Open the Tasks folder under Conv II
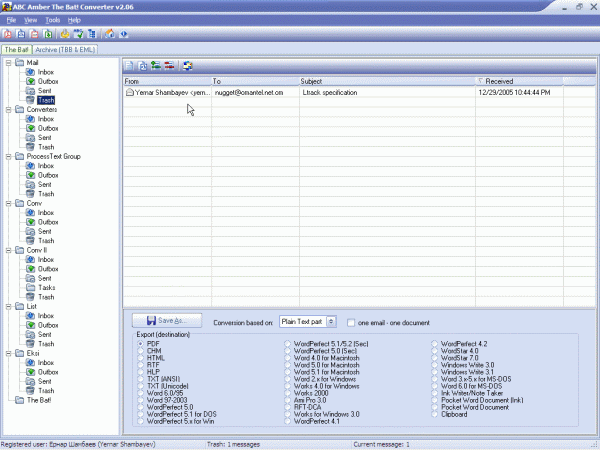 coord(47,288)
